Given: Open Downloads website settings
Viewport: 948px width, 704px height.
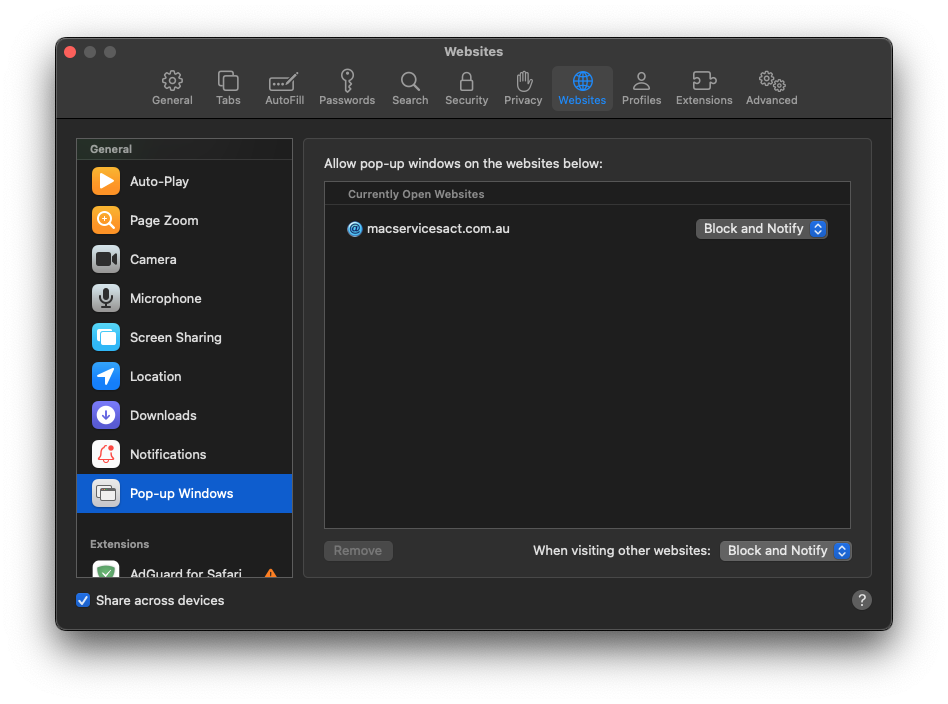Looking at the screenshot, I should [x=163, y=415].
